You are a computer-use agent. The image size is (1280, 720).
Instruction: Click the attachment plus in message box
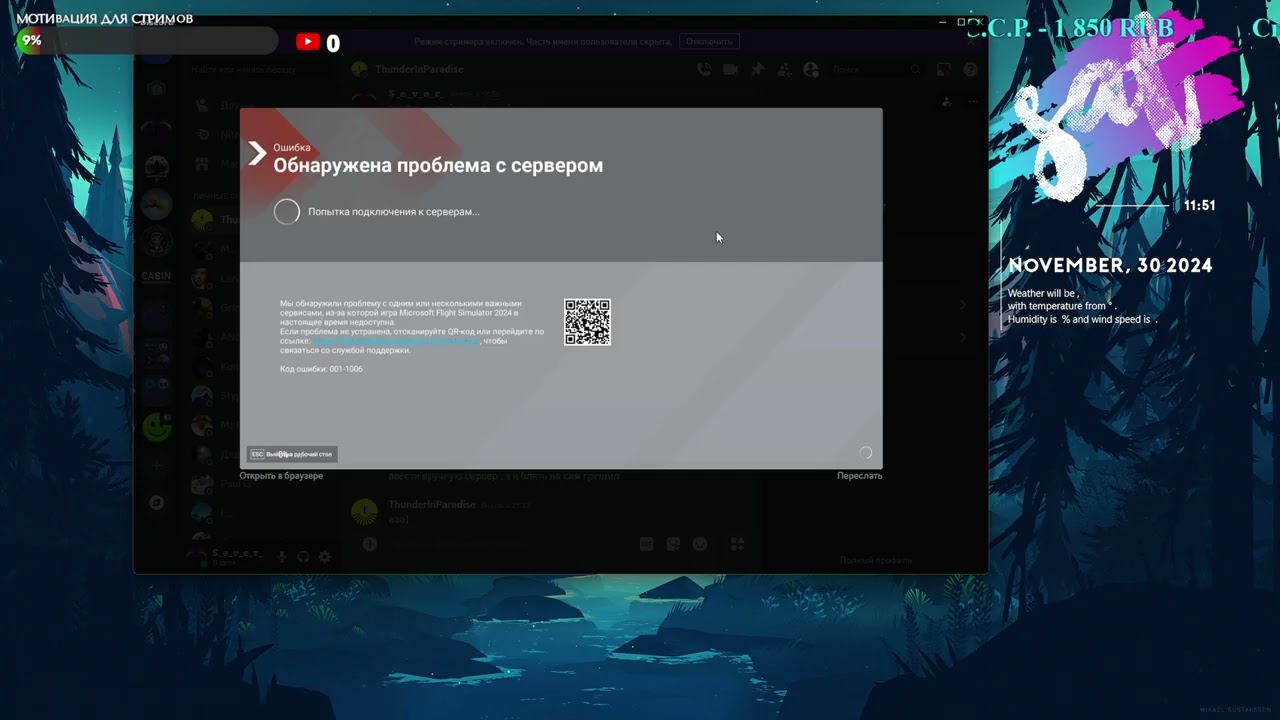coord(369,544)
